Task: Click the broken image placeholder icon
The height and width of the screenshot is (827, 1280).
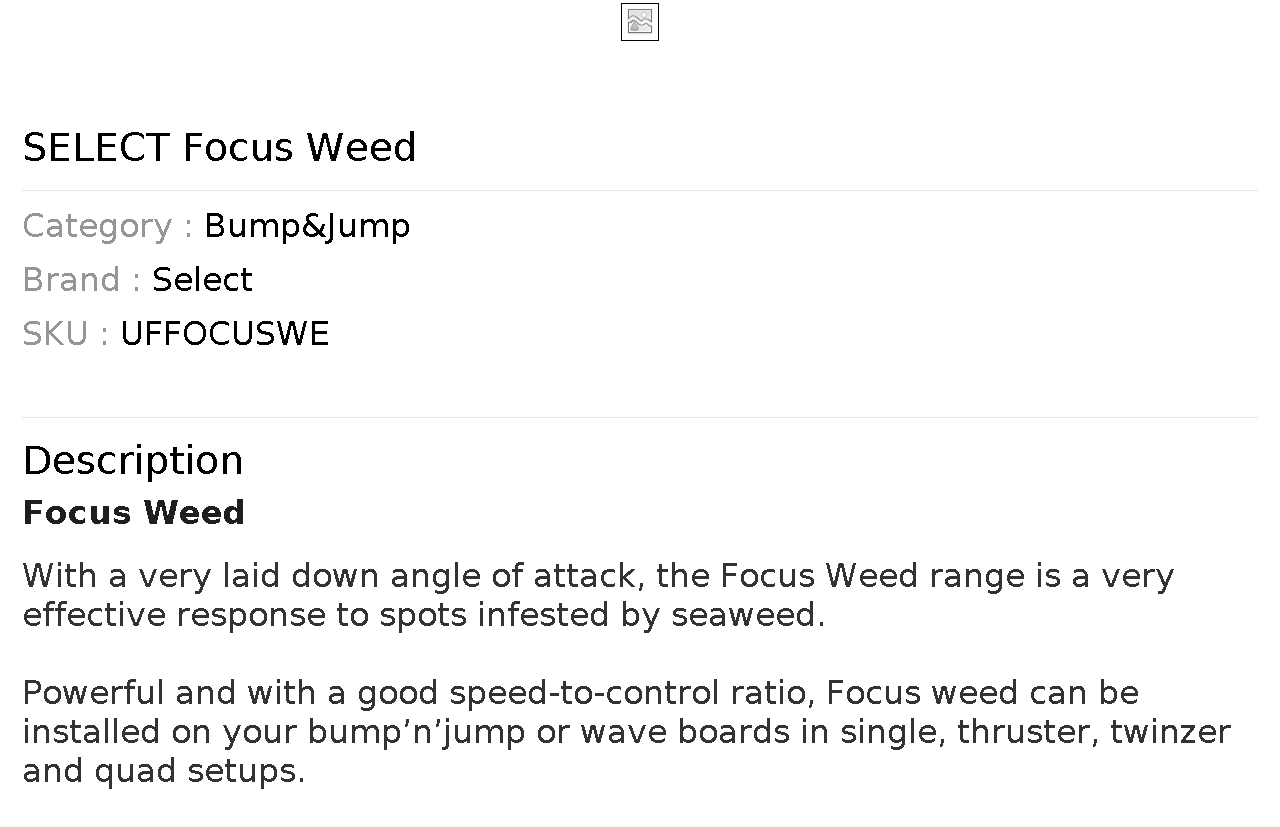Action: click(x=640, y=22)
